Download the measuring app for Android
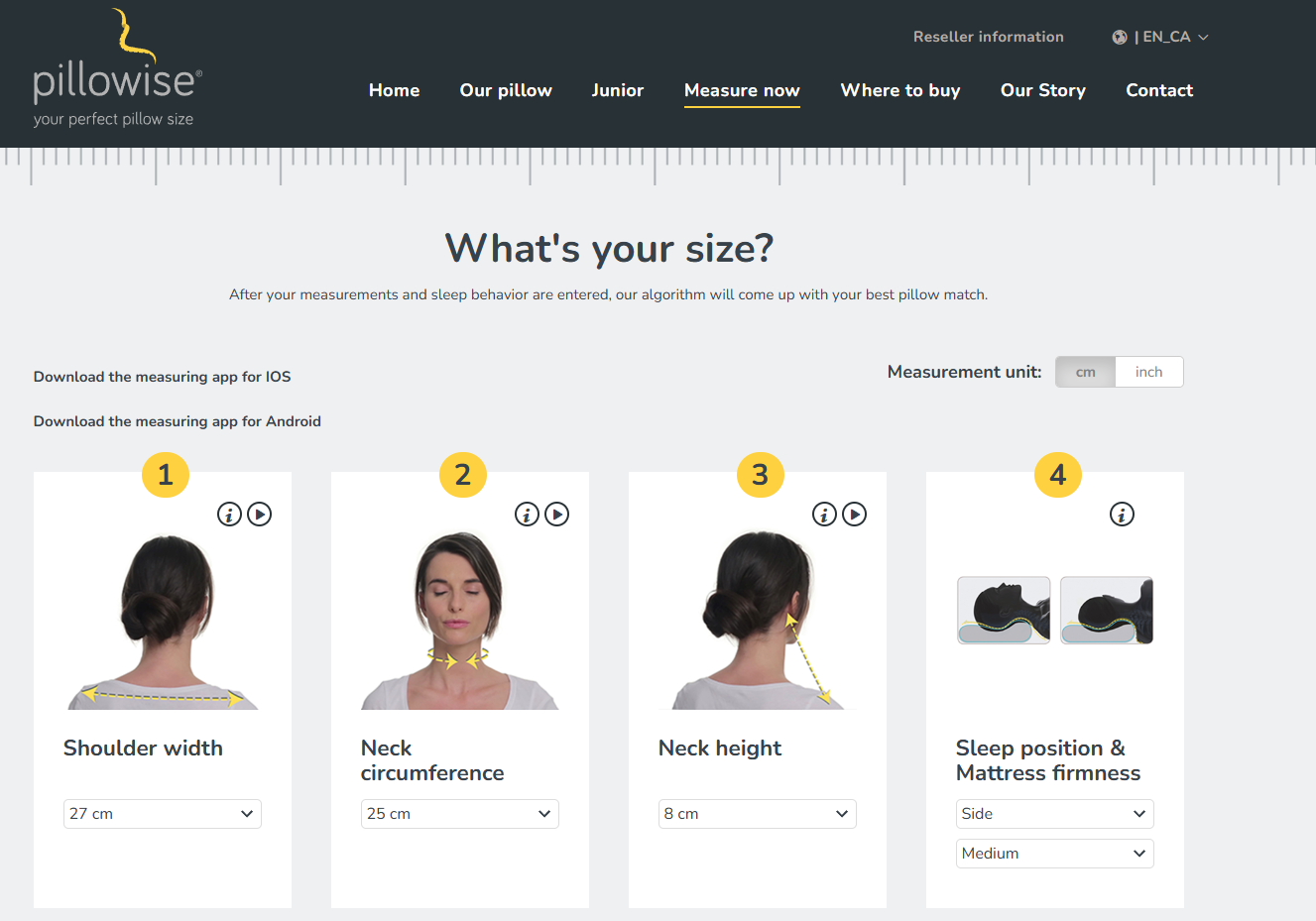 pos(178,421)
